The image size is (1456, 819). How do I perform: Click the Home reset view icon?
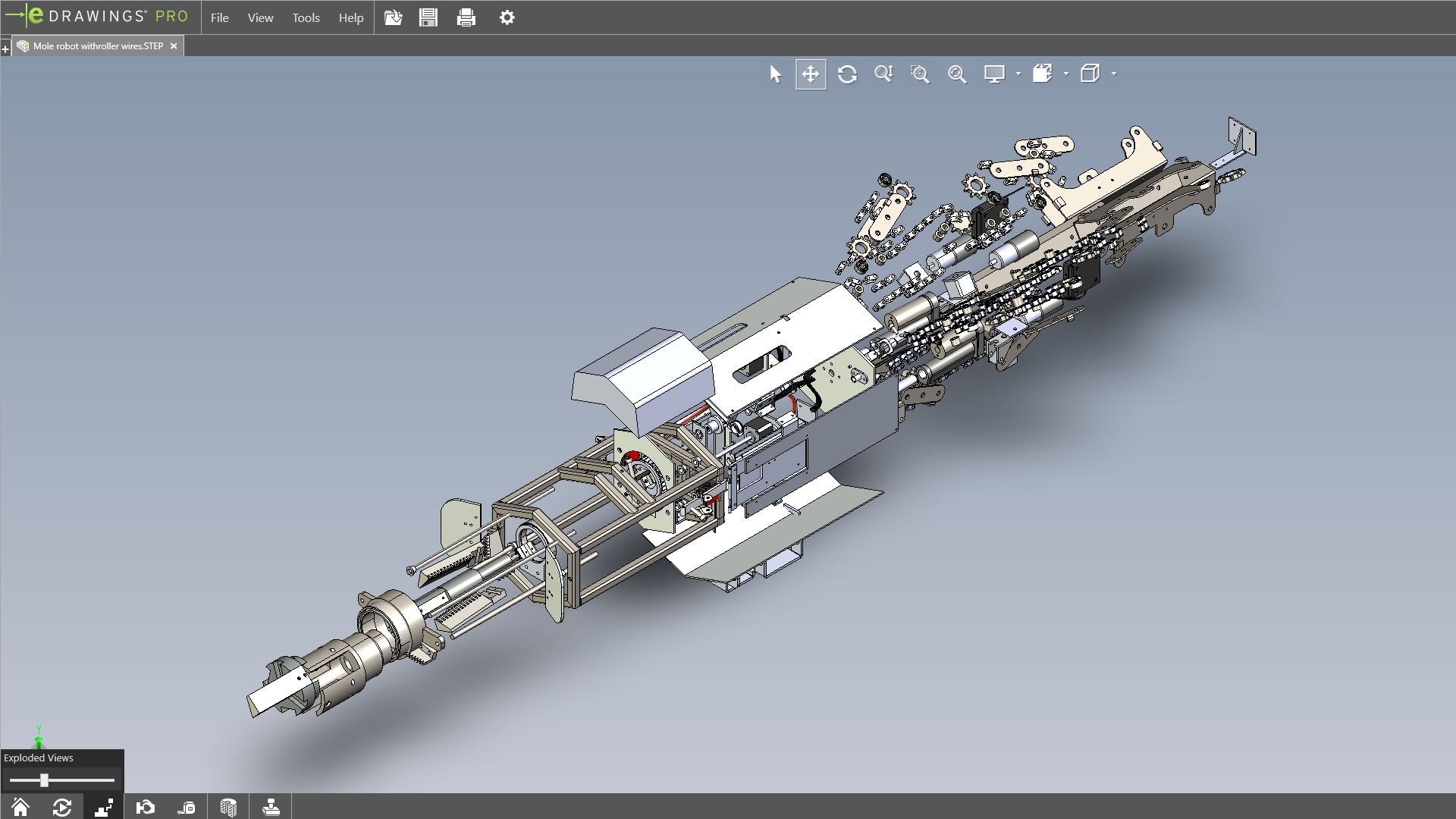coord(20,807)
